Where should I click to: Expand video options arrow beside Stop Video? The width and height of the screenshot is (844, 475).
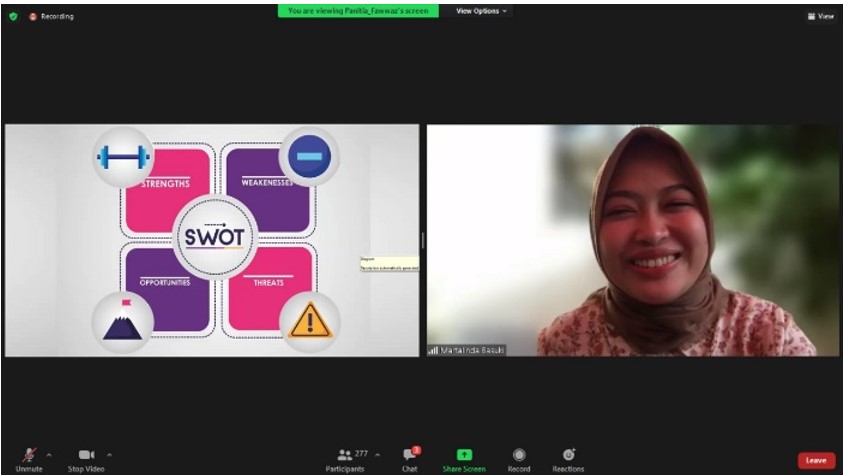pyautogui.click(x=109, y=454)
